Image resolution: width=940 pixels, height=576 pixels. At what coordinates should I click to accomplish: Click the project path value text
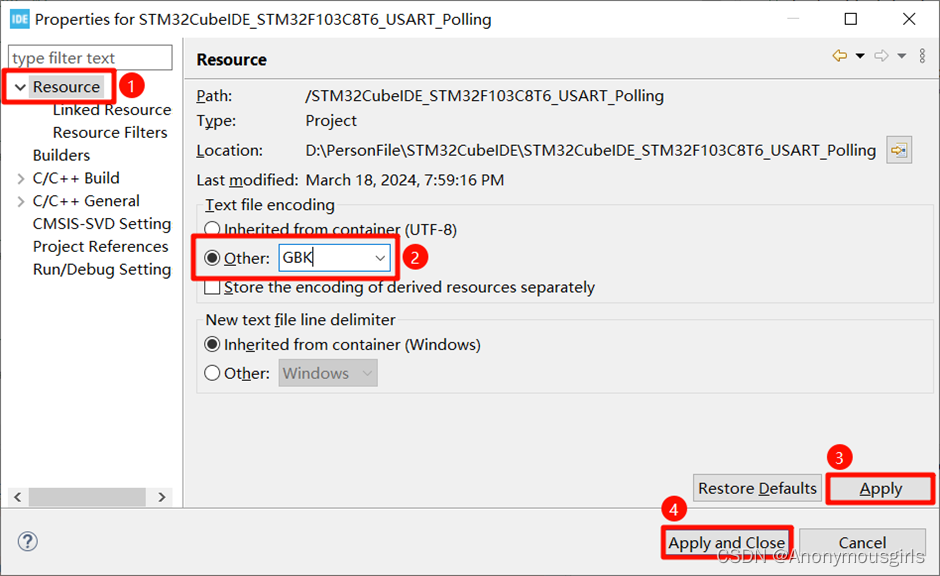click(x=484, y=96)
